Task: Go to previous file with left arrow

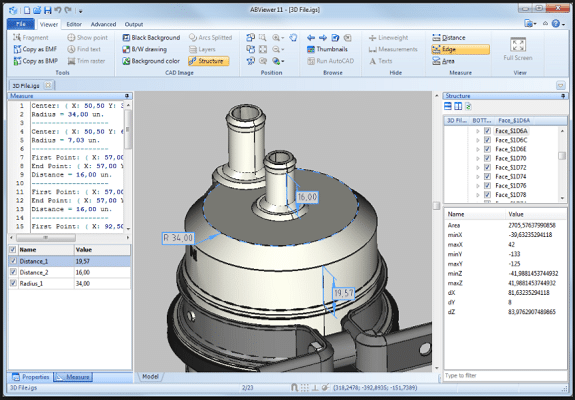Action: click(311, 37)
